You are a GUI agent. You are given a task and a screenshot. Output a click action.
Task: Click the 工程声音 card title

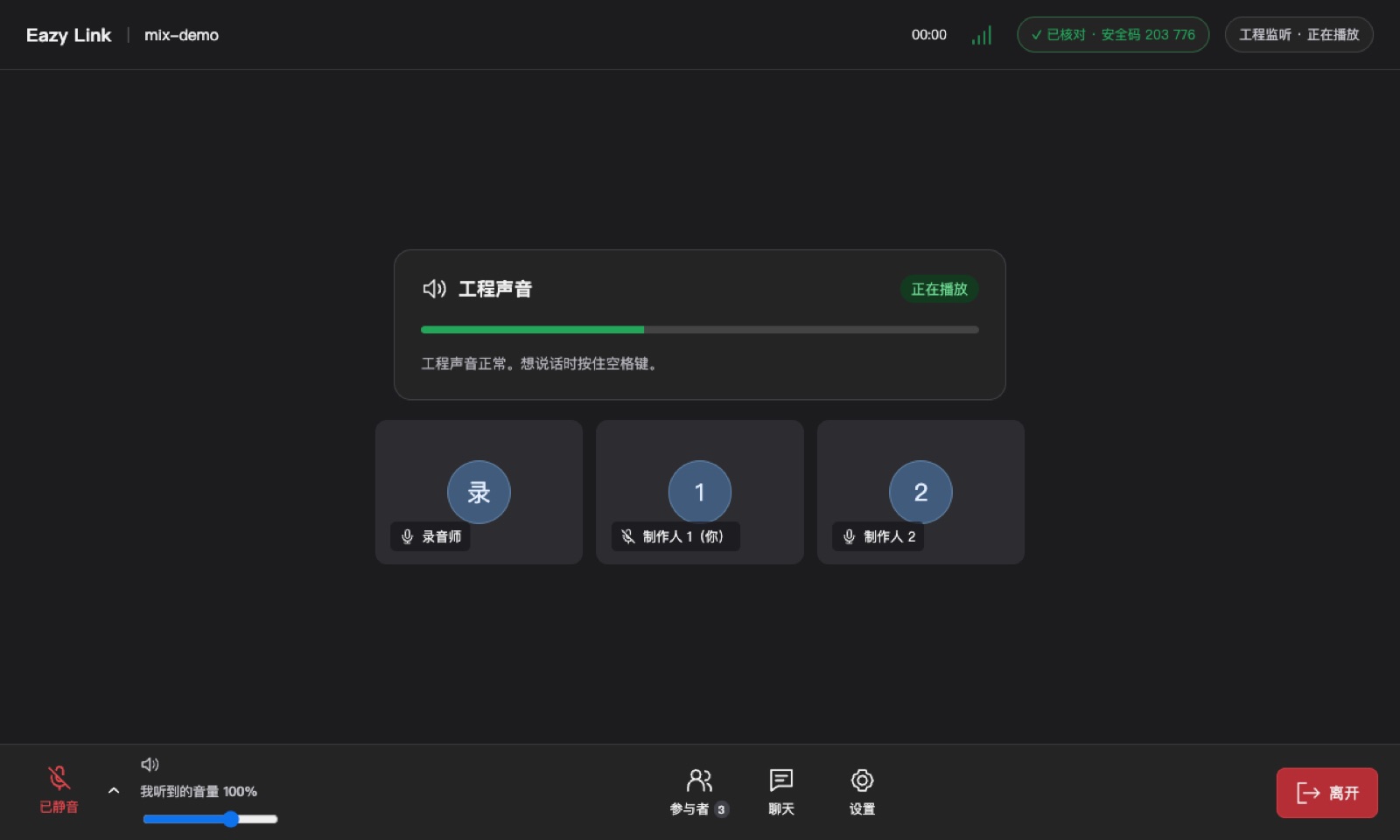click(x=495, y=289)
